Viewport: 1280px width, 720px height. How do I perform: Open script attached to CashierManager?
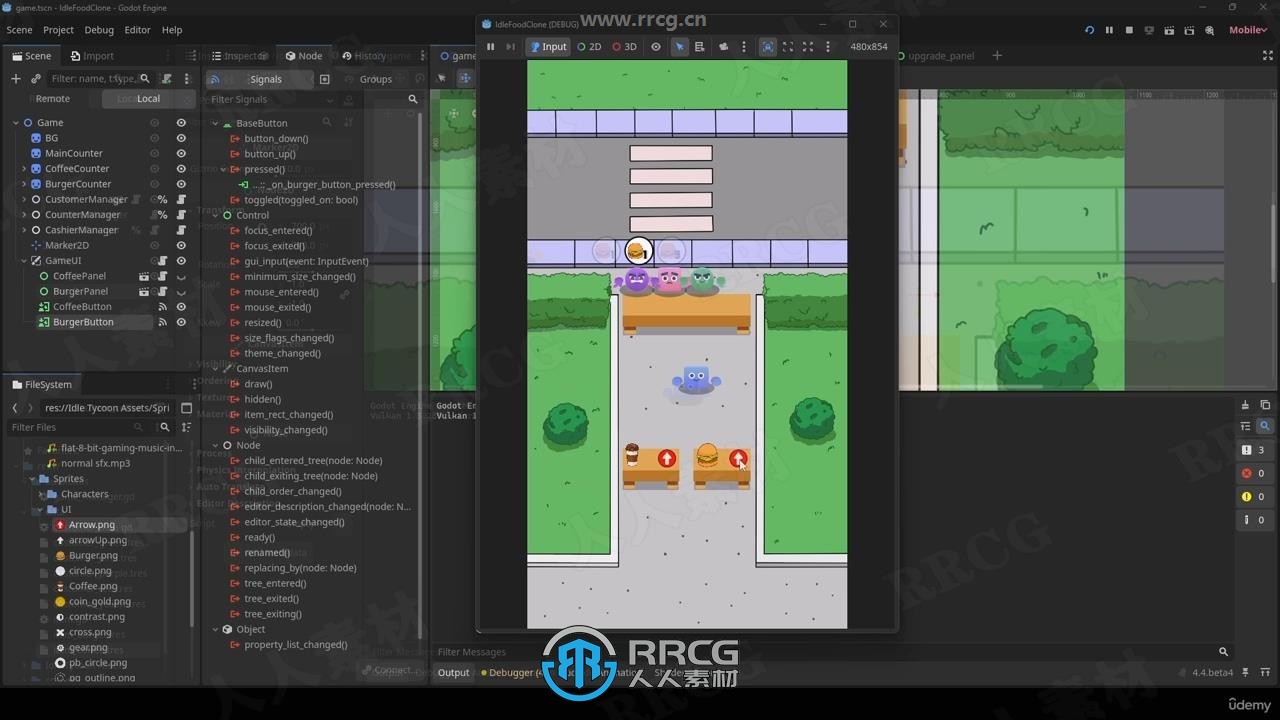click(181, 230)
